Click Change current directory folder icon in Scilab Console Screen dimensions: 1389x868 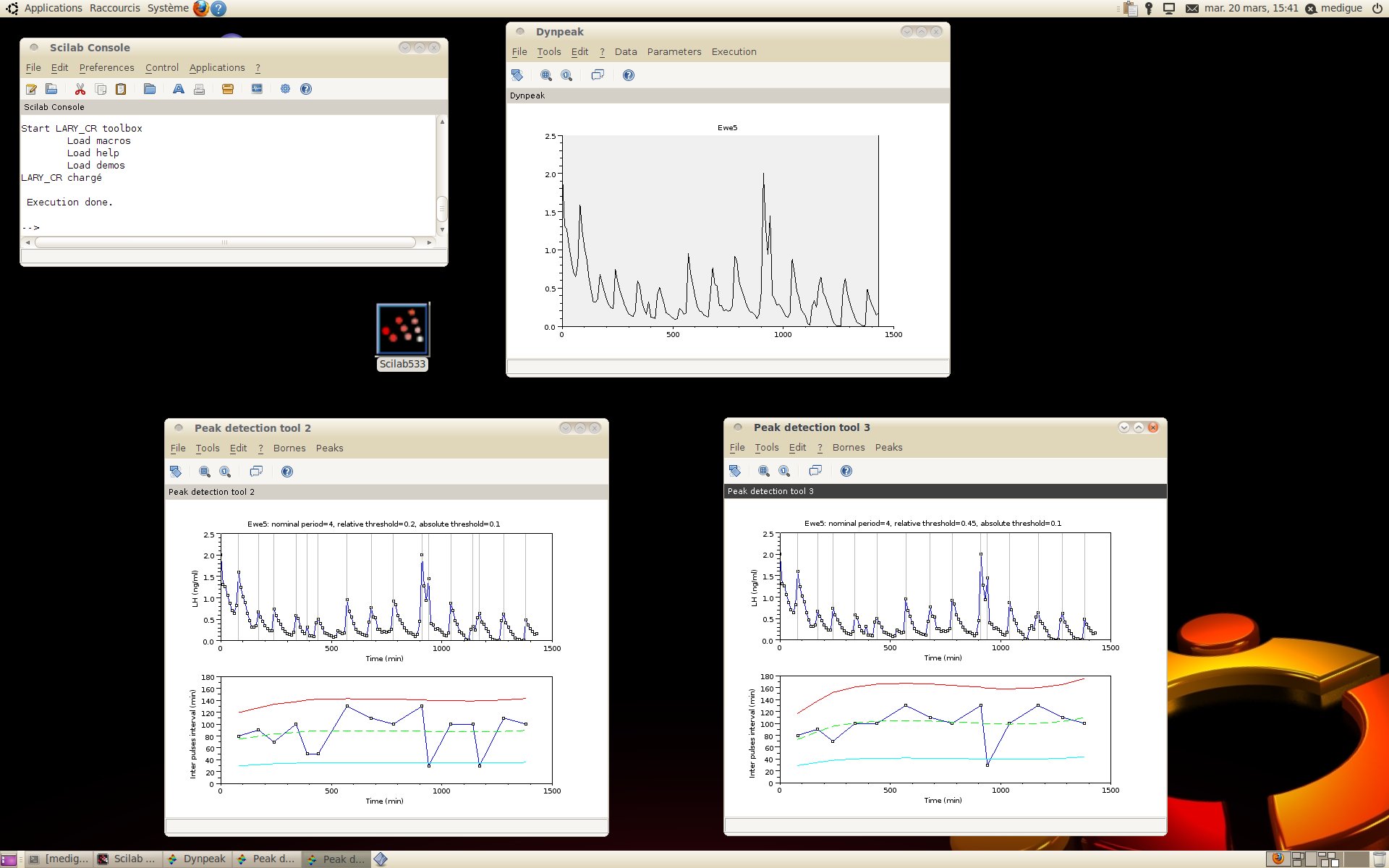click(x=150, y=89)
